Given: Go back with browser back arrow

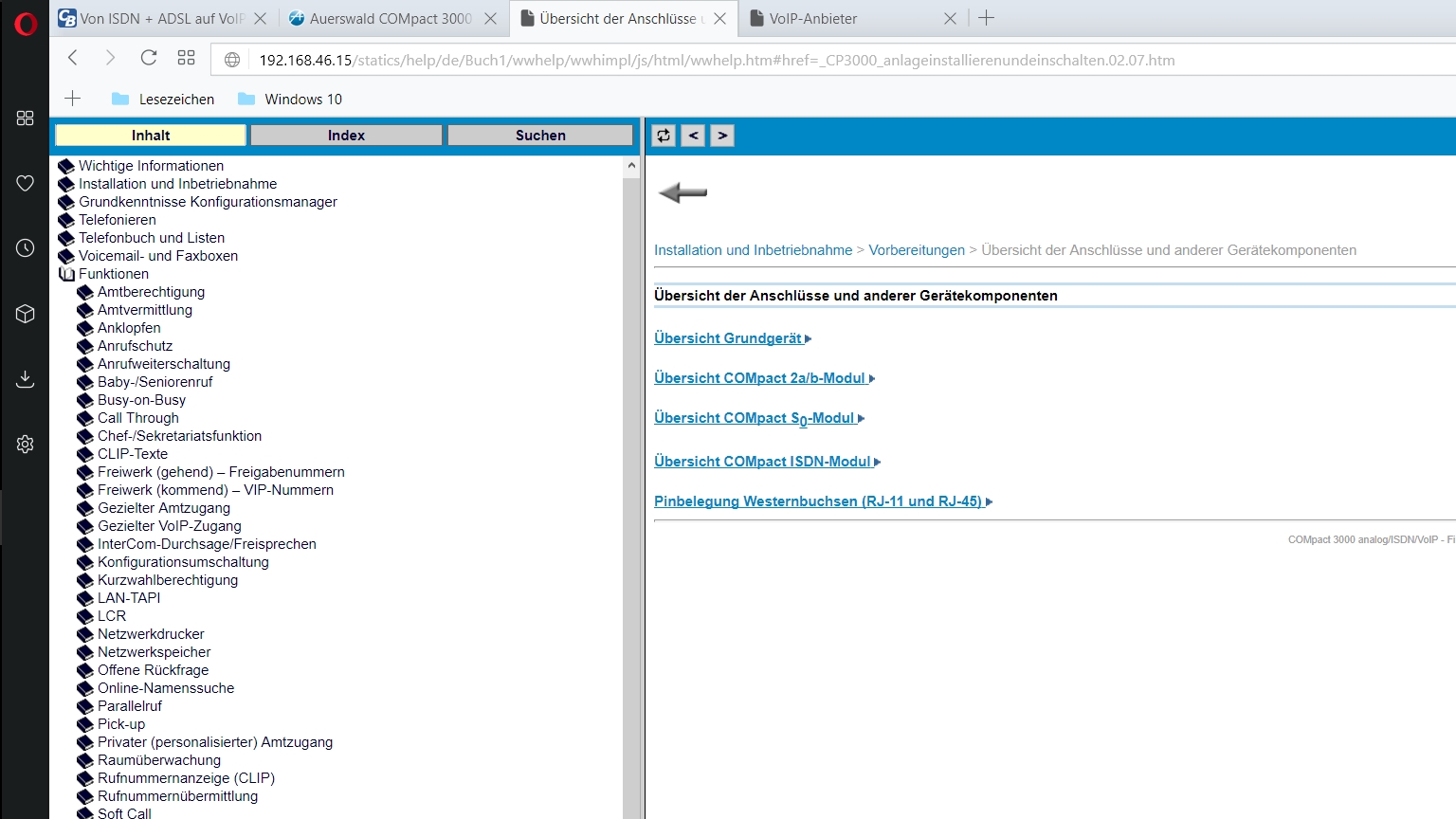Looking at the screenshot, I should [73, 58].
